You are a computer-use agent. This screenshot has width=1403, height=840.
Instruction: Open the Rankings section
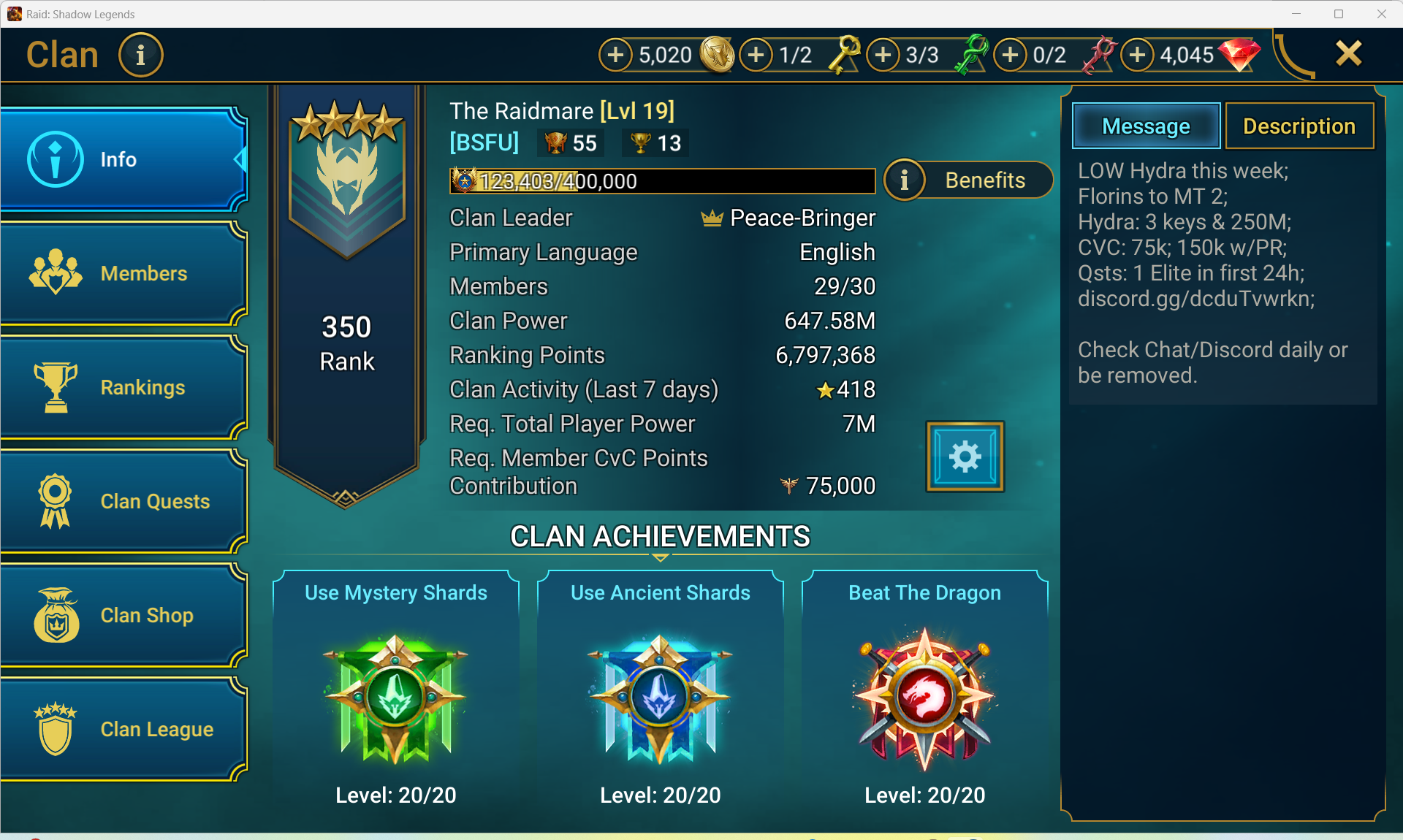[123, 387]
